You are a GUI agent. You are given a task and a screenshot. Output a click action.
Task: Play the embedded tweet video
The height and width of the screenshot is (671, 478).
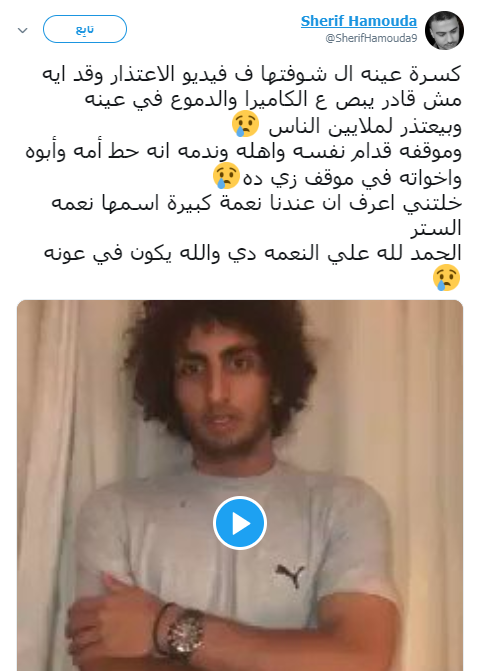coord(240,523)
